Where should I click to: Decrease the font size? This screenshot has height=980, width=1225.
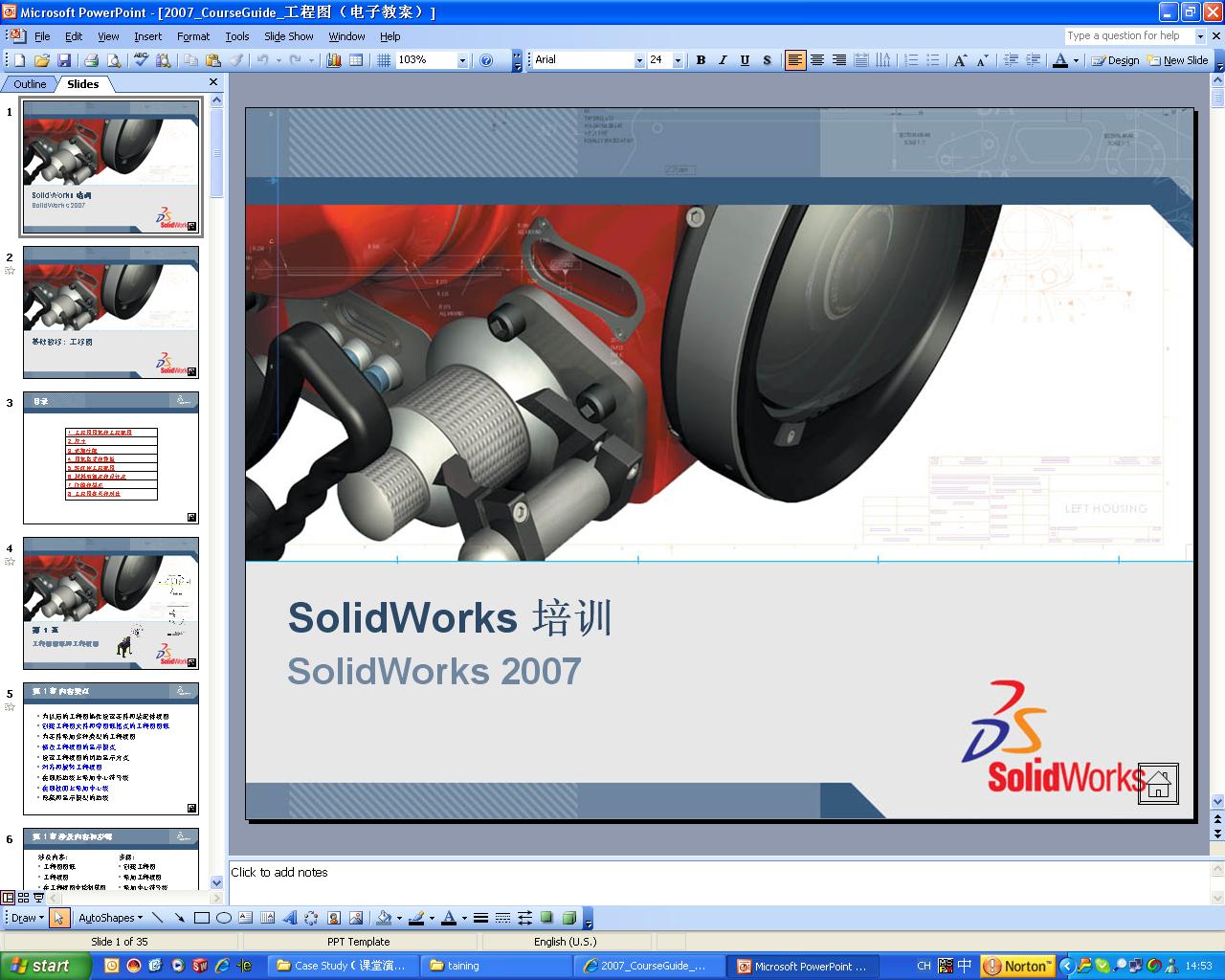tap(983, 60)
